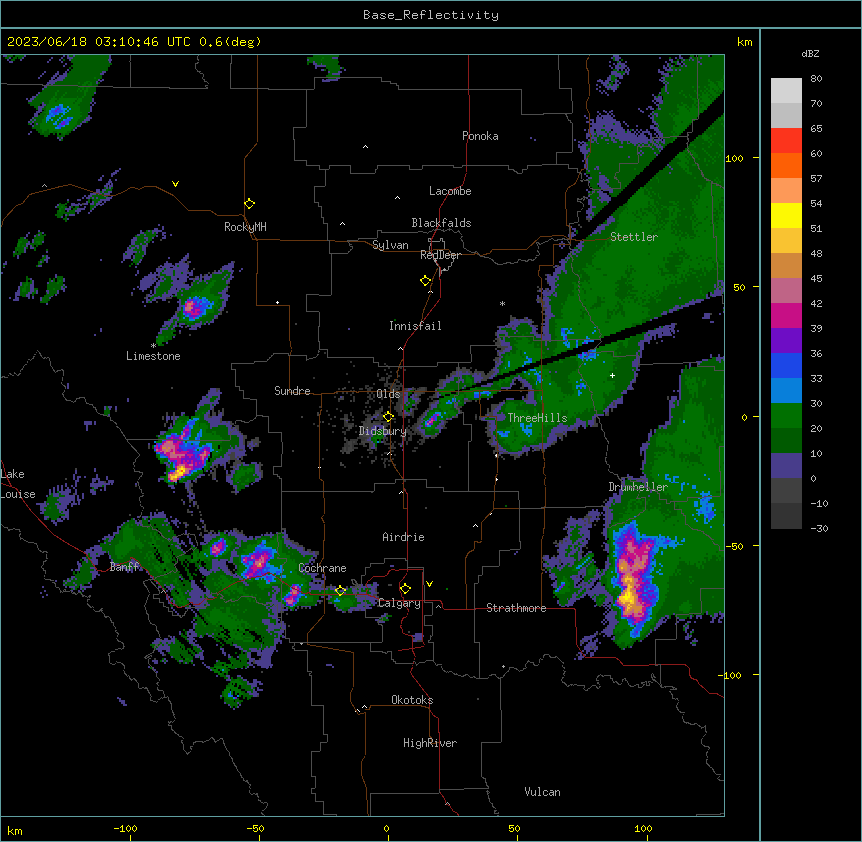The image size is (862, 842).
Task: Click the Base_Reflectivity title text
Action: coord(430,15)
